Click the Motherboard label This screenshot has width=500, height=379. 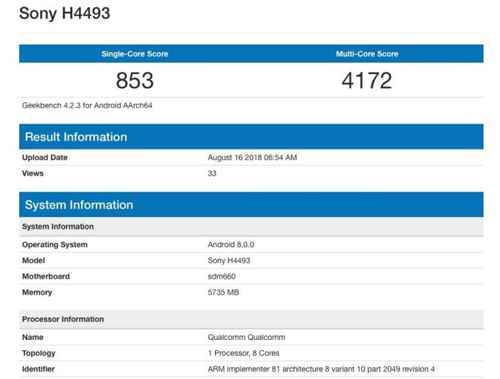click(46, 276)
